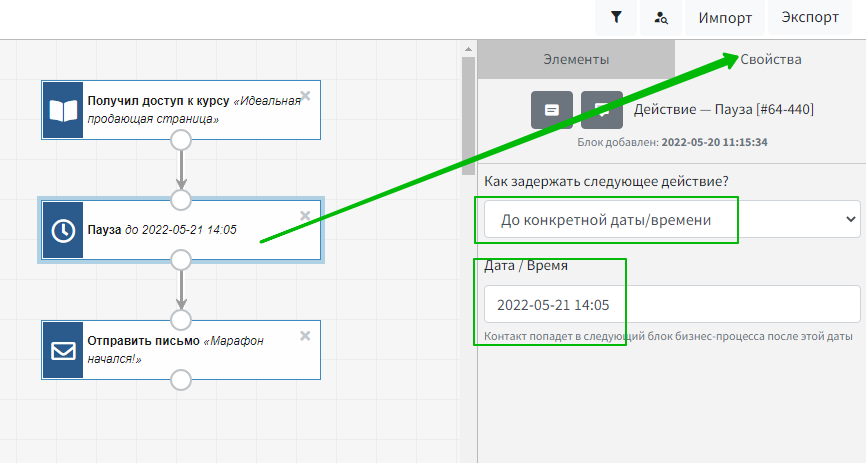The width and height of the screenshot is (866, 463).
Task: Click the Экспорт button
Action: tap(810, 18)
